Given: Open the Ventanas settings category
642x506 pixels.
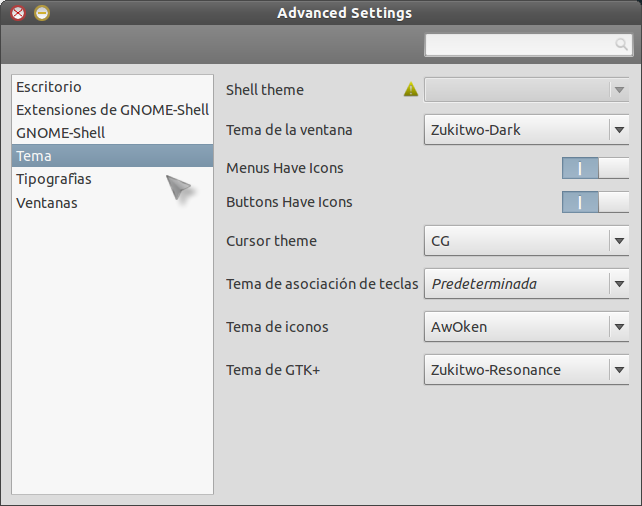Looking at the screenshot, I should (47, 203).
